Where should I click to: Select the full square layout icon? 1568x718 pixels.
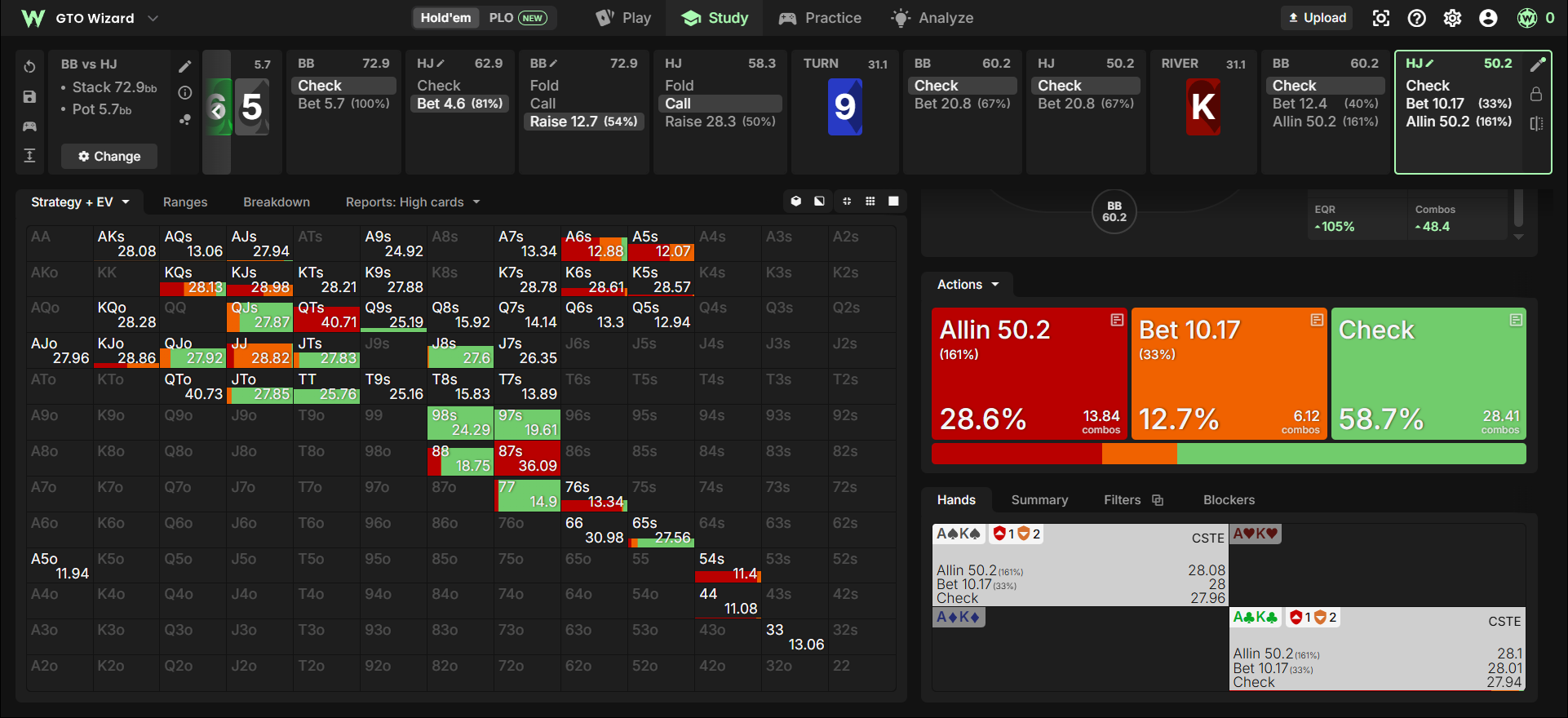click(x=893, y=202)
